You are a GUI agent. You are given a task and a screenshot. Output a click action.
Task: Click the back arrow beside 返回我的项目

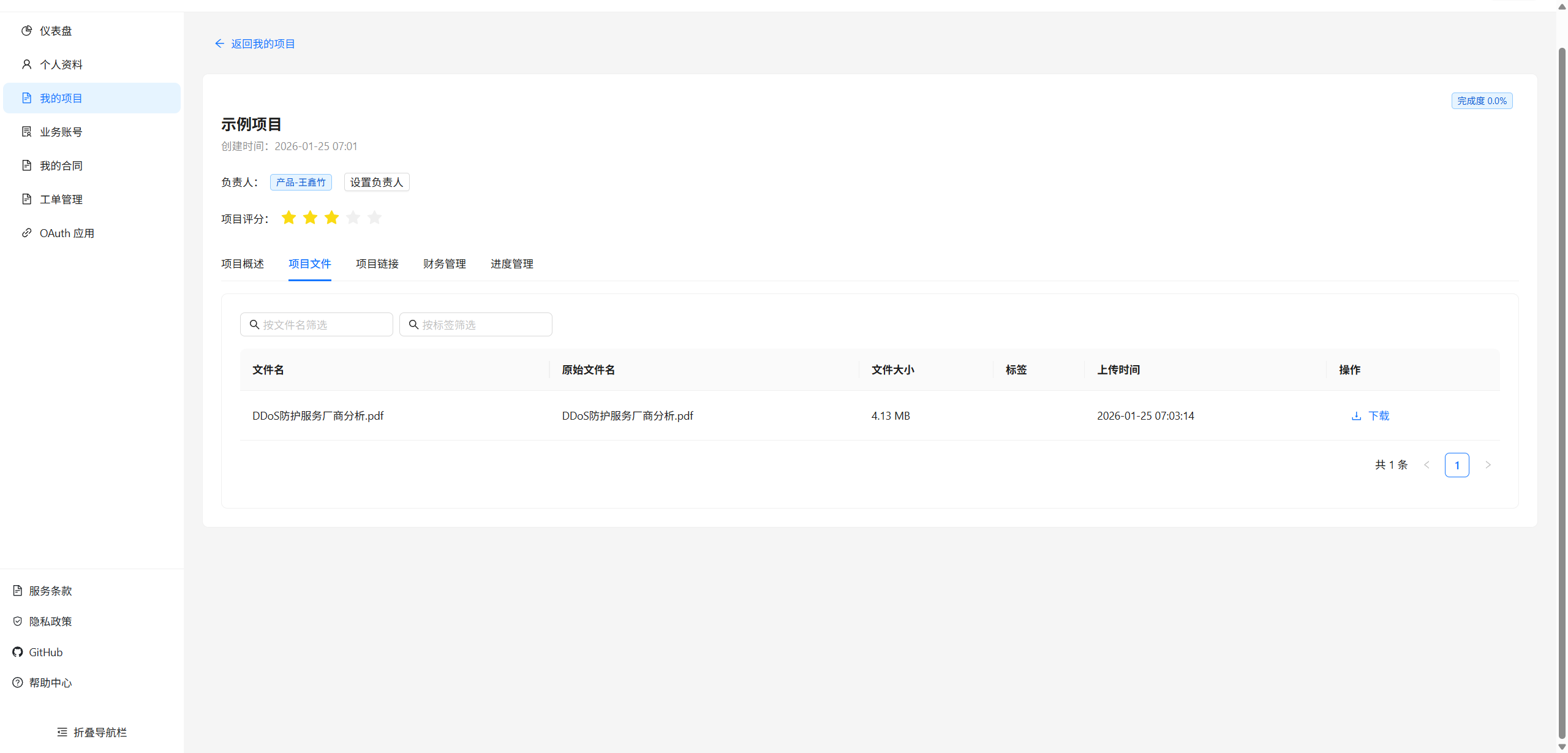click(x=219, y=44)
